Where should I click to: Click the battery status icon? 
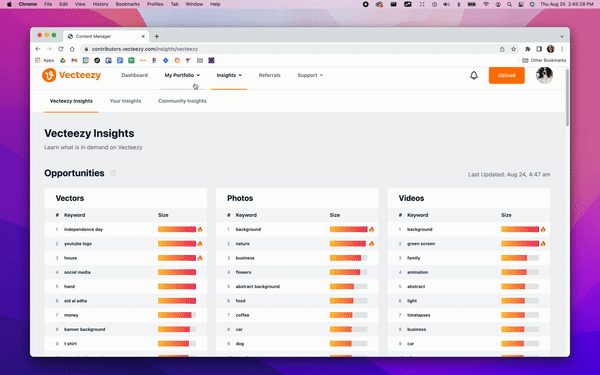pos(472,4)
